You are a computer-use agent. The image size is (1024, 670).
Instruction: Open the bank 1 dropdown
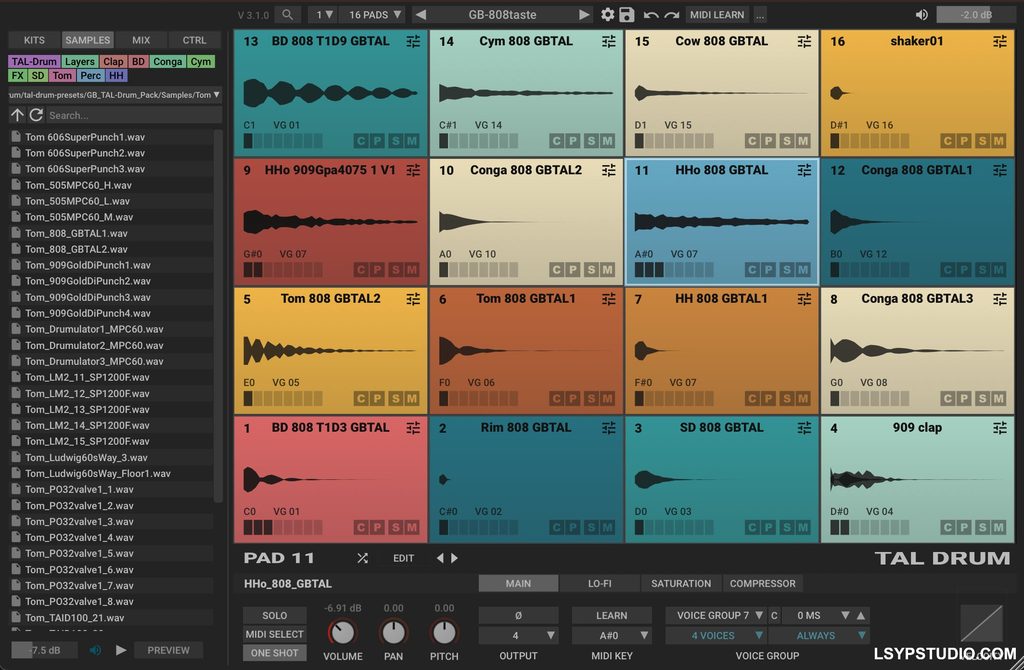point(324,14)
